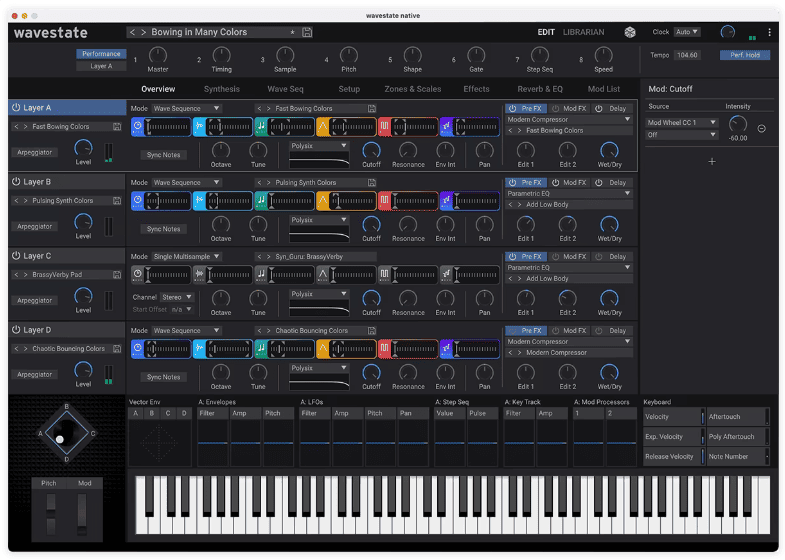Viewport: 785px width, 560px height.
Task: Open the Reverb & EQ tab
Action: [540, 89]
